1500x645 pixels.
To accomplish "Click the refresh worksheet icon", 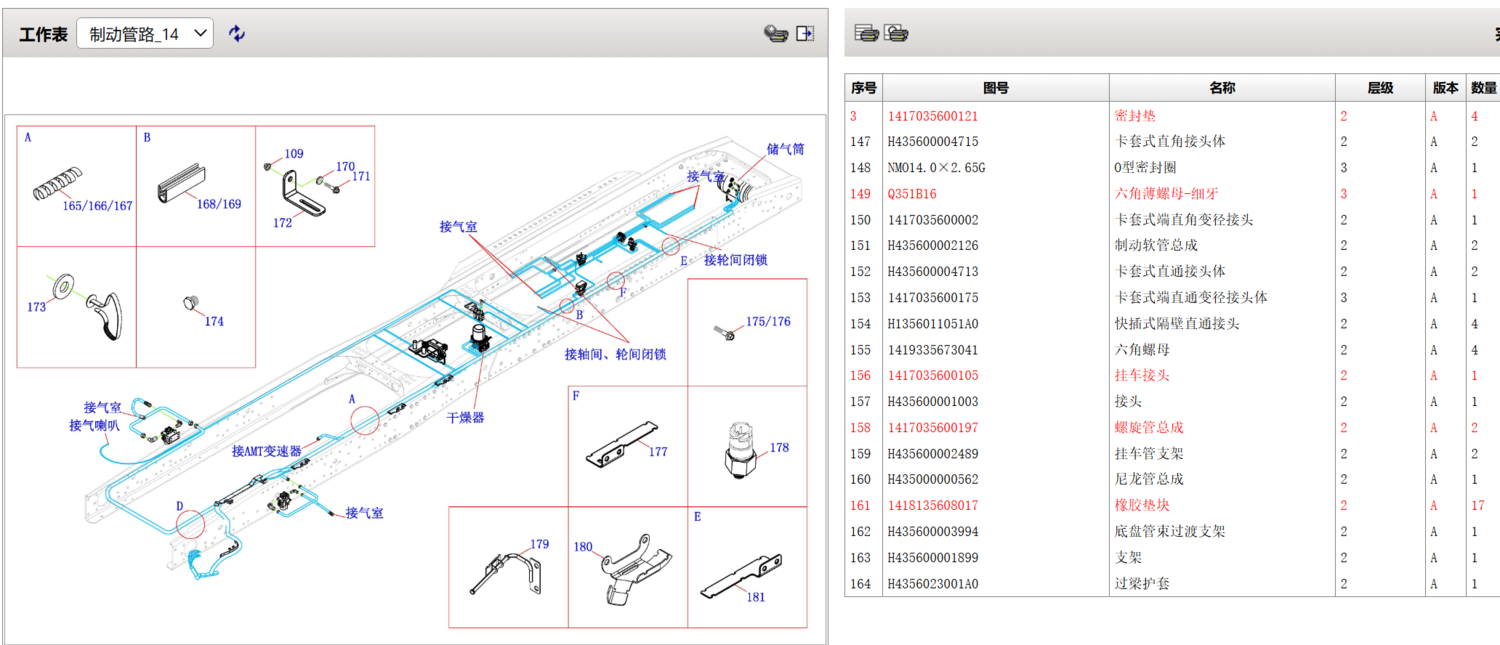I will (x=237, y=32).
